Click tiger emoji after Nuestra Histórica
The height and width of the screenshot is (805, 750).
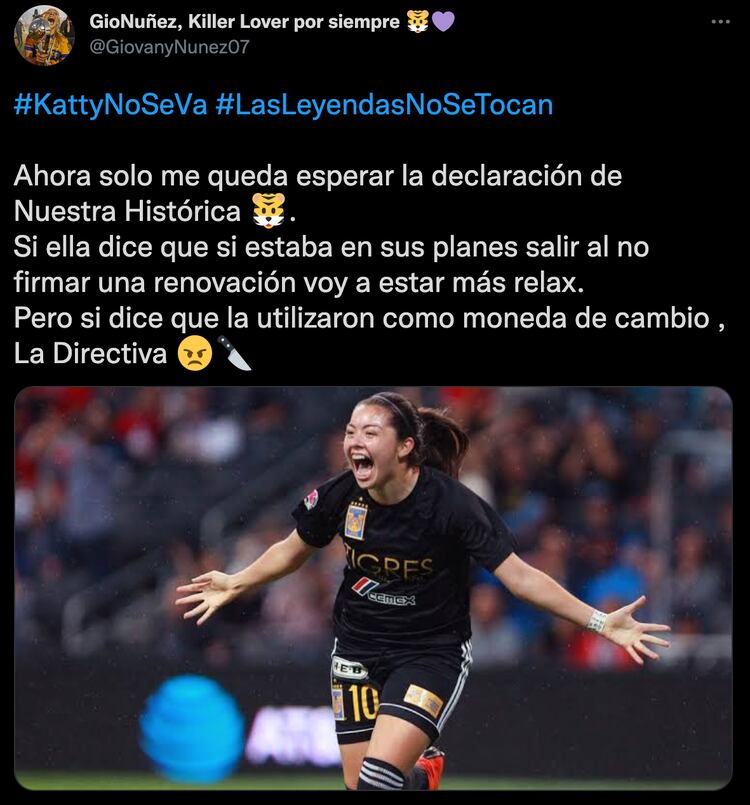(268, 210)
